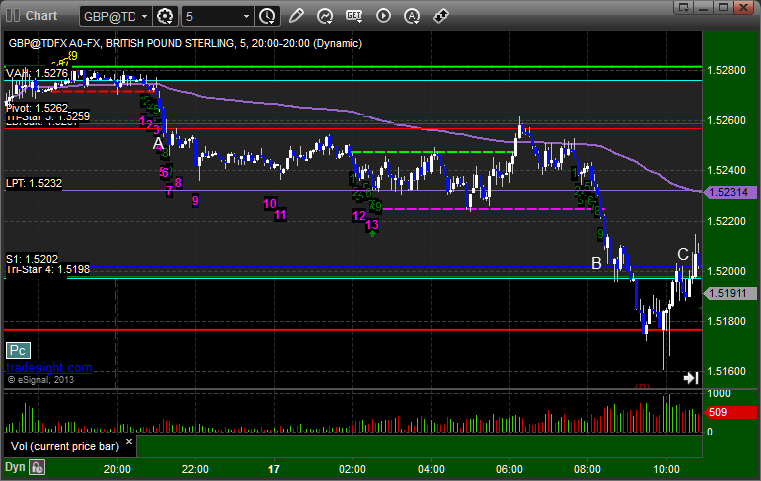
Task: Click the white letter C annotation
Action: [x=683, y=254]
